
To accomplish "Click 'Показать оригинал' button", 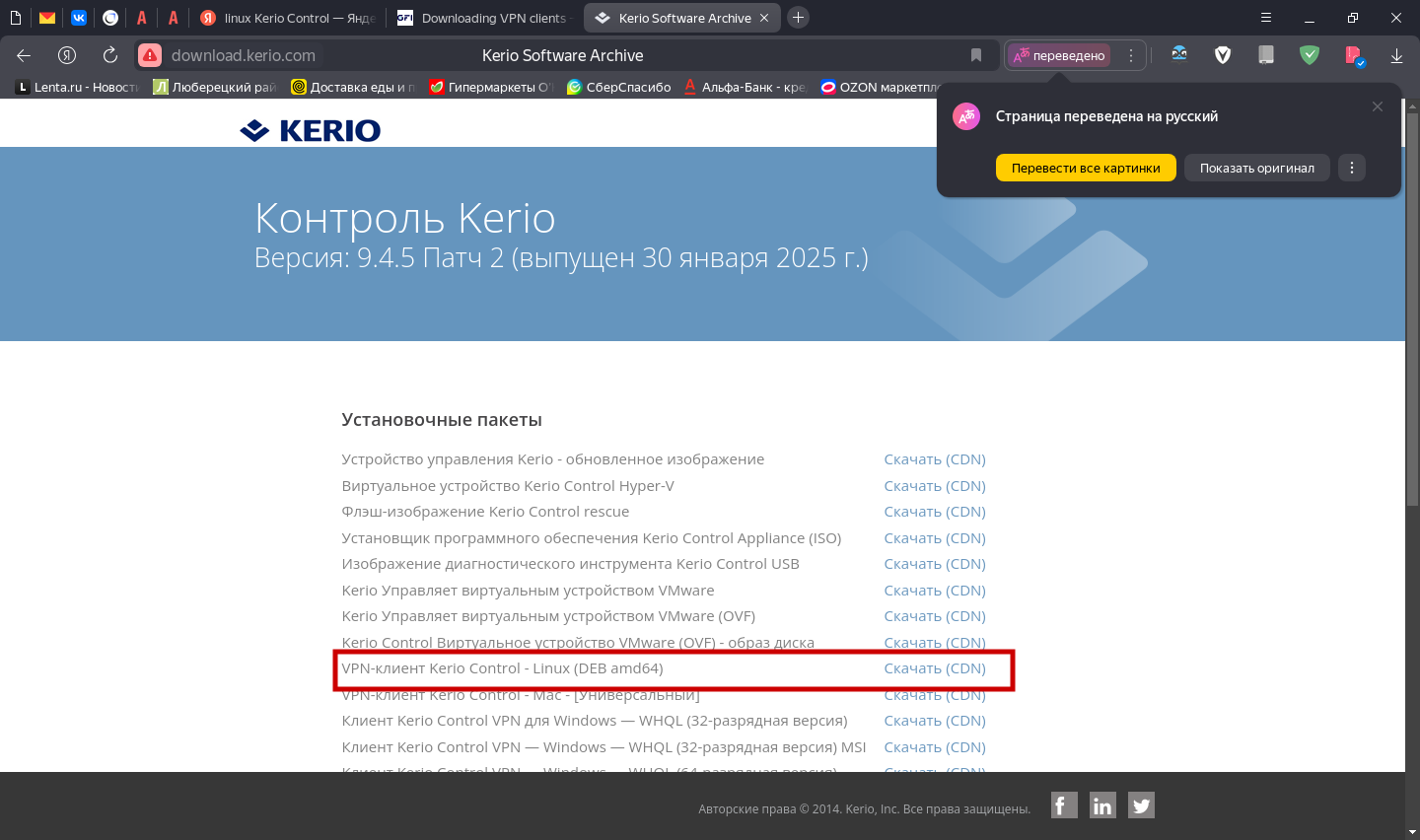I will 1257,168.
